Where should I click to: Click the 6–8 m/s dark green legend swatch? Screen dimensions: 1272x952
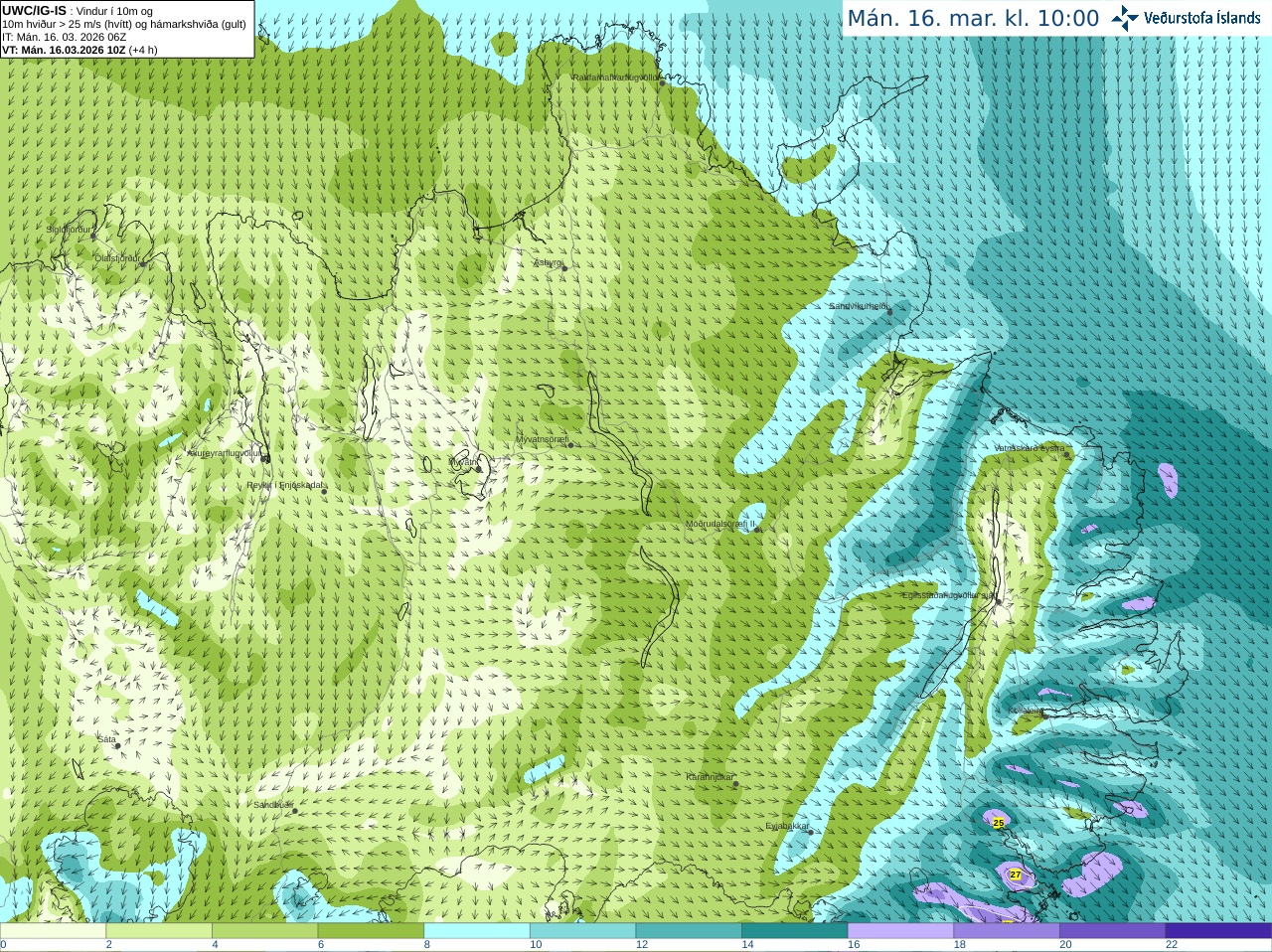click(x=371, y=931)
